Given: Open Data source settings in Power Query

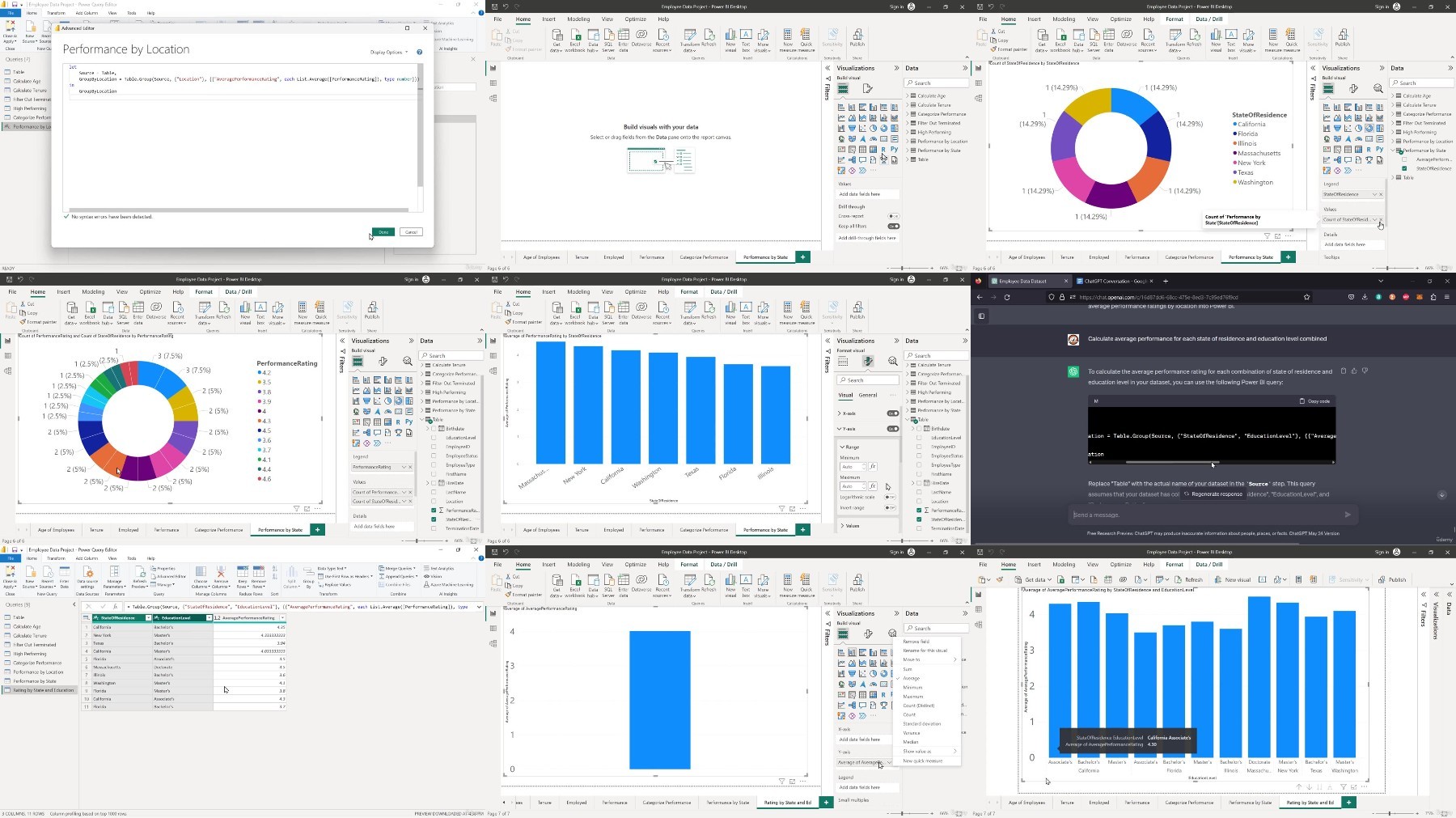Looking at the screenshot, I should tap(87, 577).
